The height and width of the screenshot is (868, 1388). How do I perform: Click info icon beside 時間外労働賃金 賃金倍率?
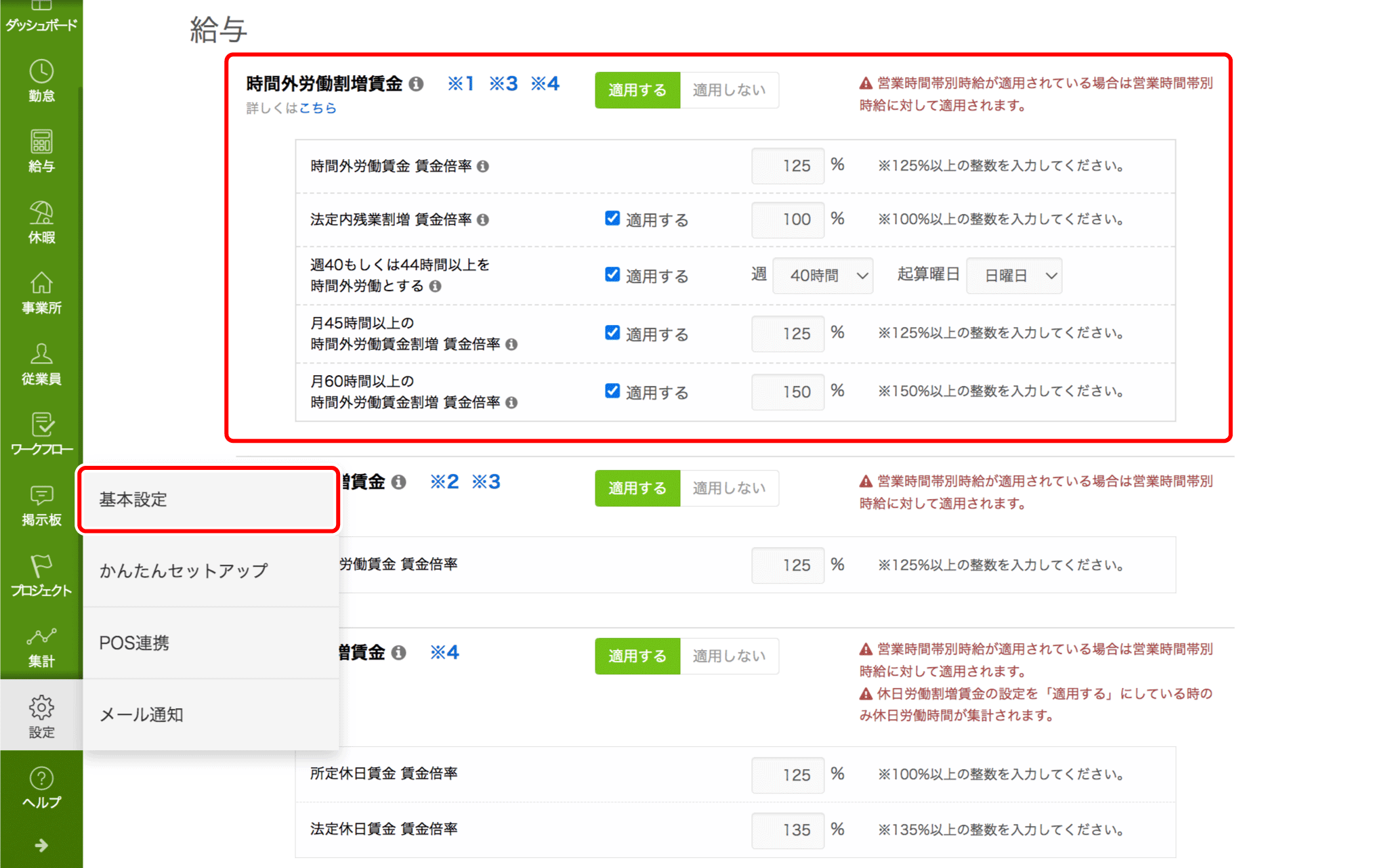(483, 166)
